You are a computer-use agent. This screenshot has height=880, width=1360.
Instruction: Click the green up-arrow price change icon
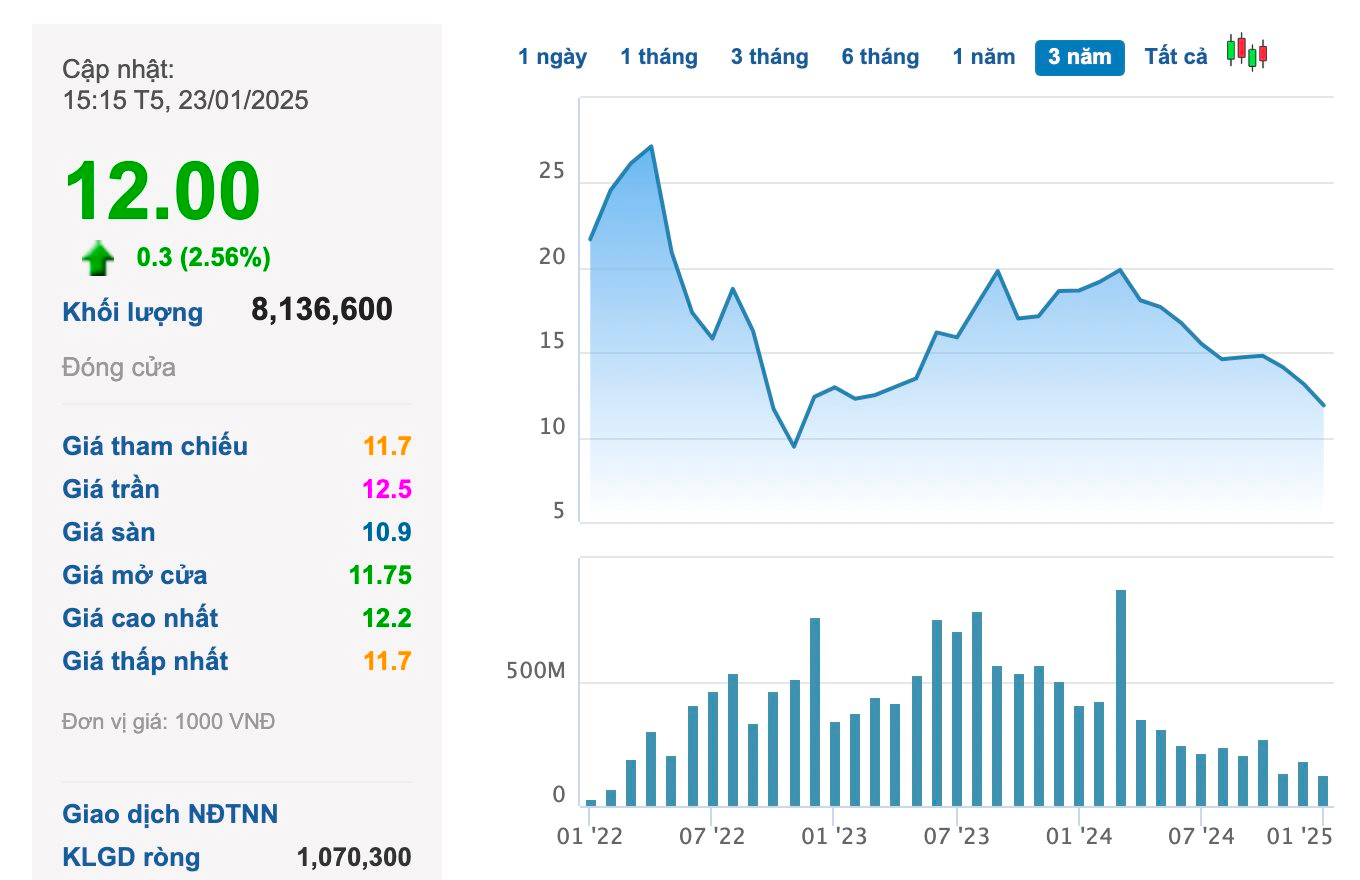coord(97,260)
